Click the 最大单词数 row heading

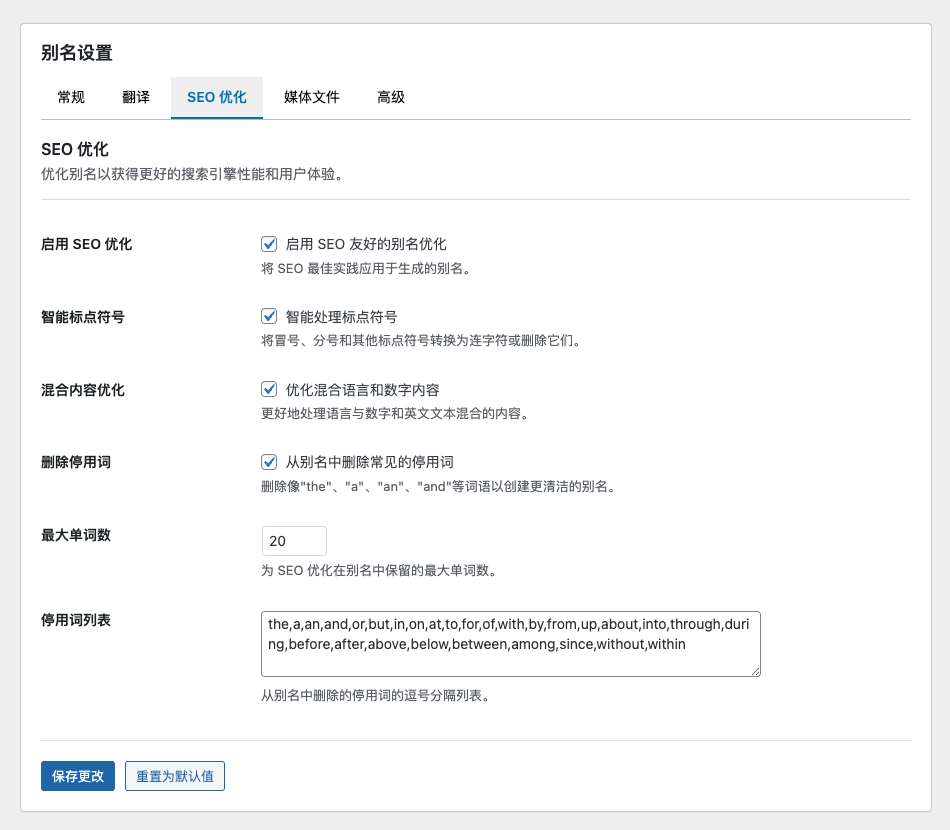pyautogui.click(x=76, y=535)
